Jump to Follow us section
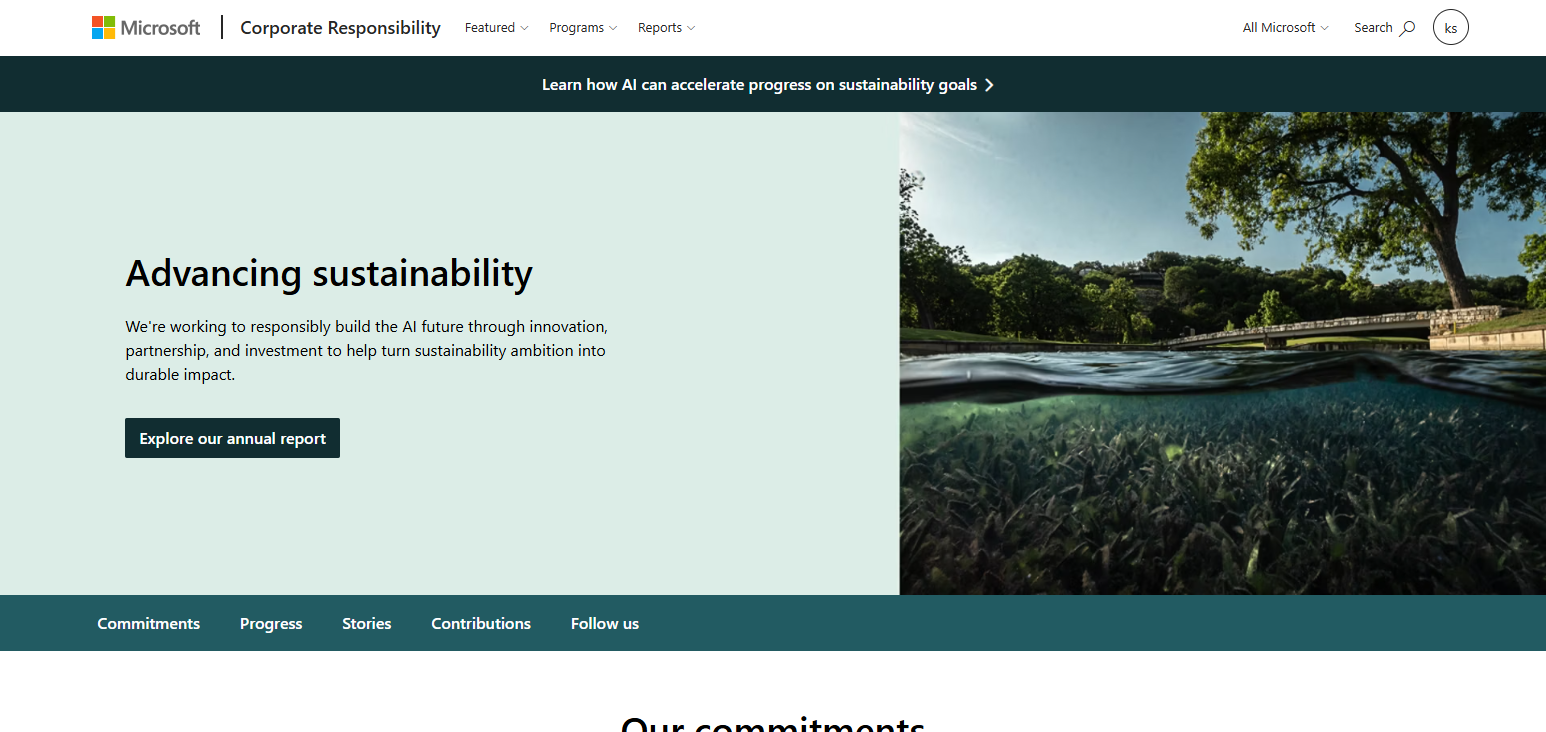 pos(605,623)
